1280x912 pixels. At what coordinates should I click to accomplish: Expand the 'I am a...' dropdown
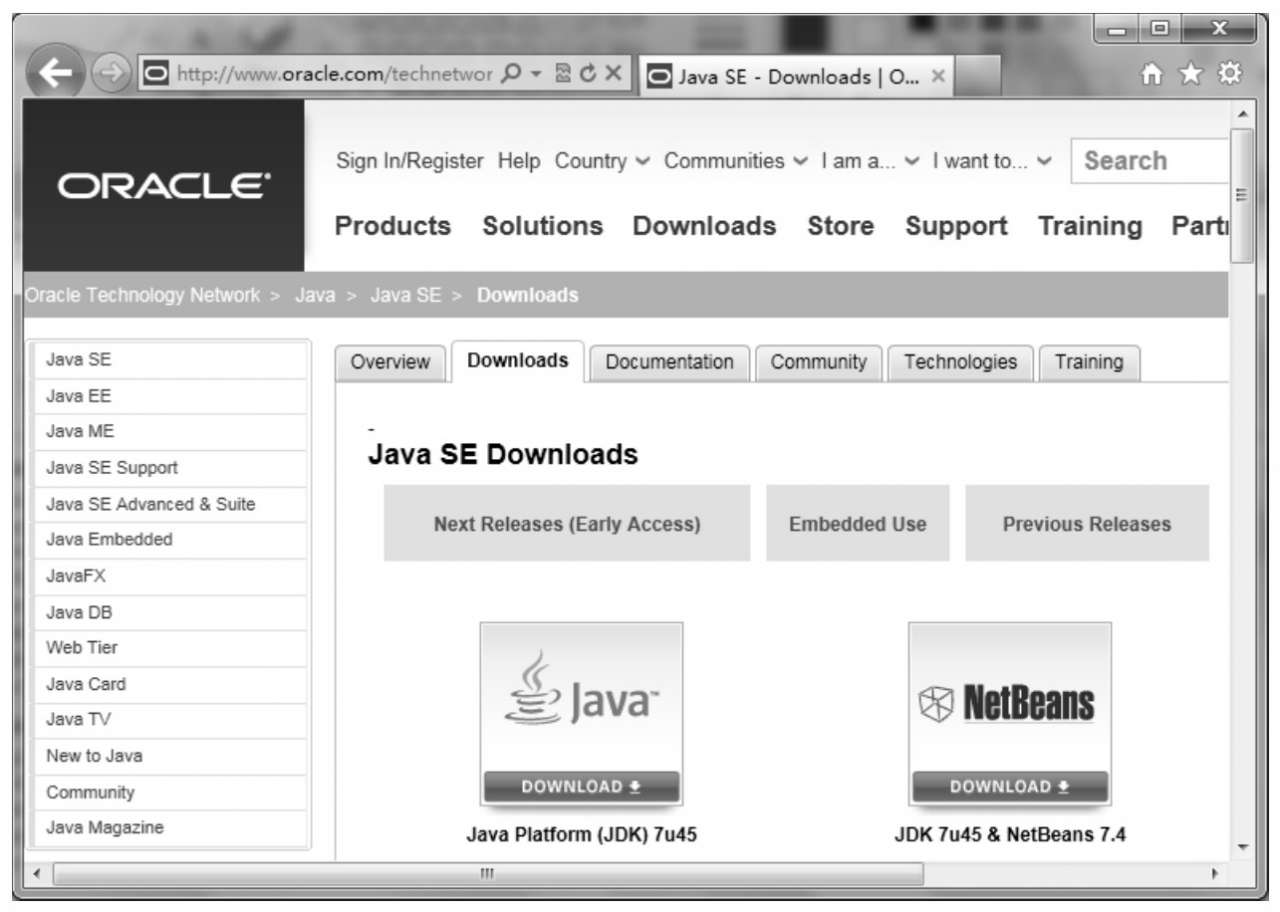coord(871,161)
